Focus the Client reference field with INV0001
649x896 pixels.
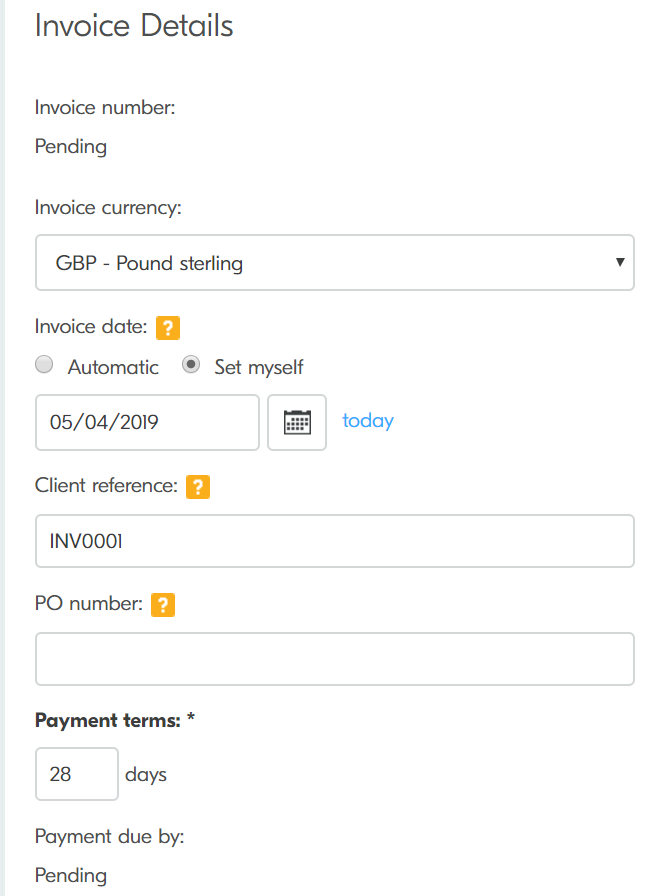pos(334,541)
